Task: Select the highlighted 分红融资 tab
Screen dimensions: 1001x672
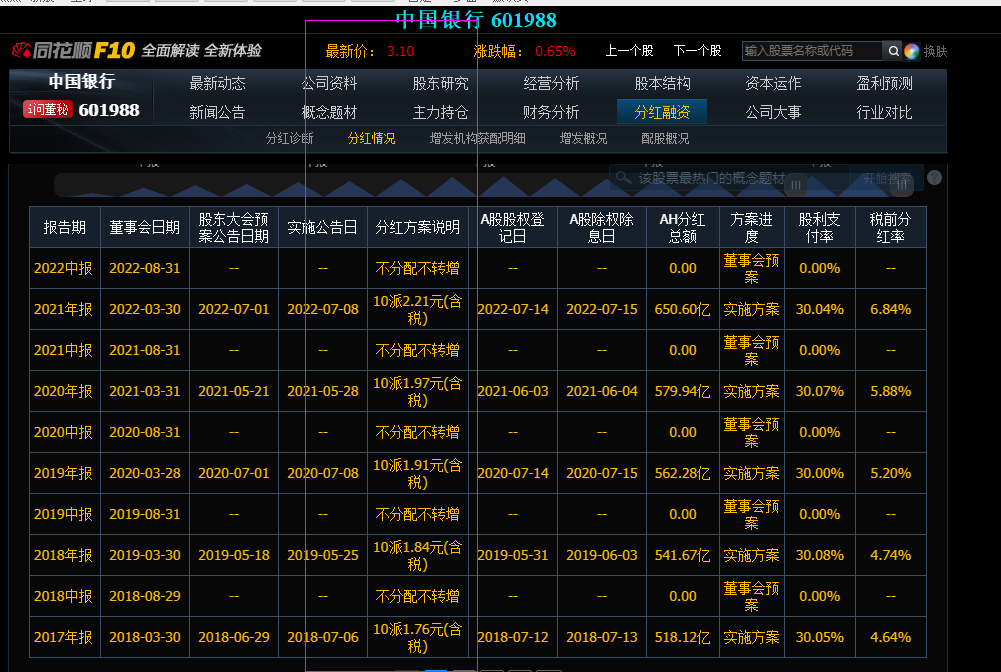Action: (x=662, y=112)
